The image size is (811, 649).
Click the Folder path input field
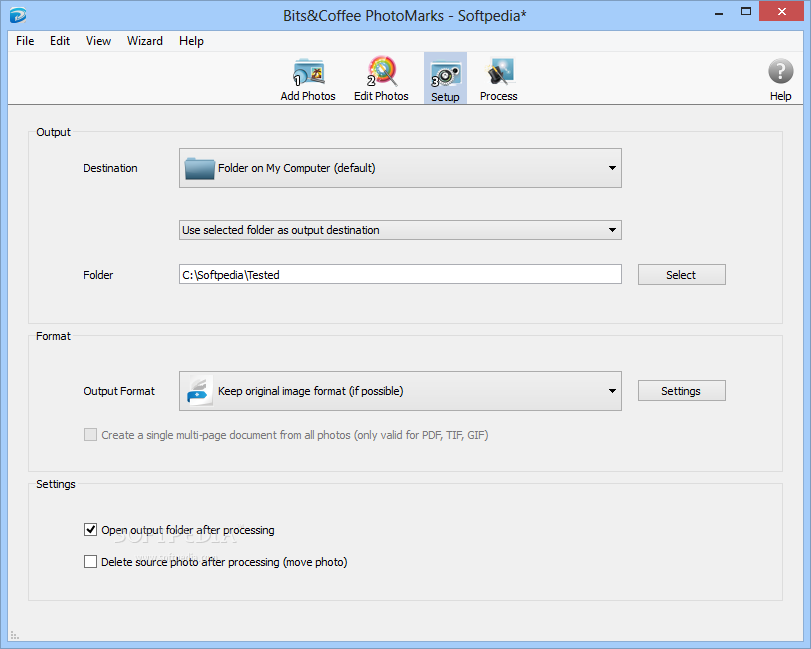(x=400, y=275)
